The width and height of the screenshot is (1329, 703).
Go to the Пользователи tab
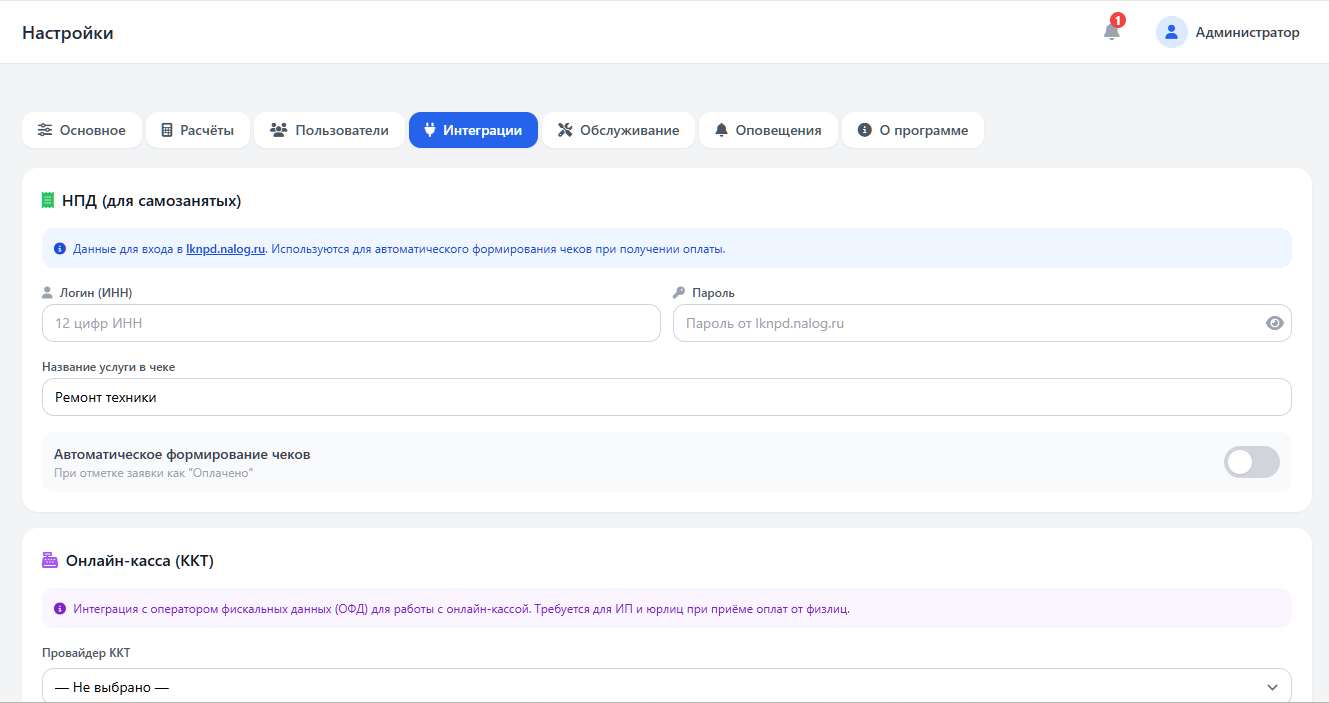click(329, 130)
